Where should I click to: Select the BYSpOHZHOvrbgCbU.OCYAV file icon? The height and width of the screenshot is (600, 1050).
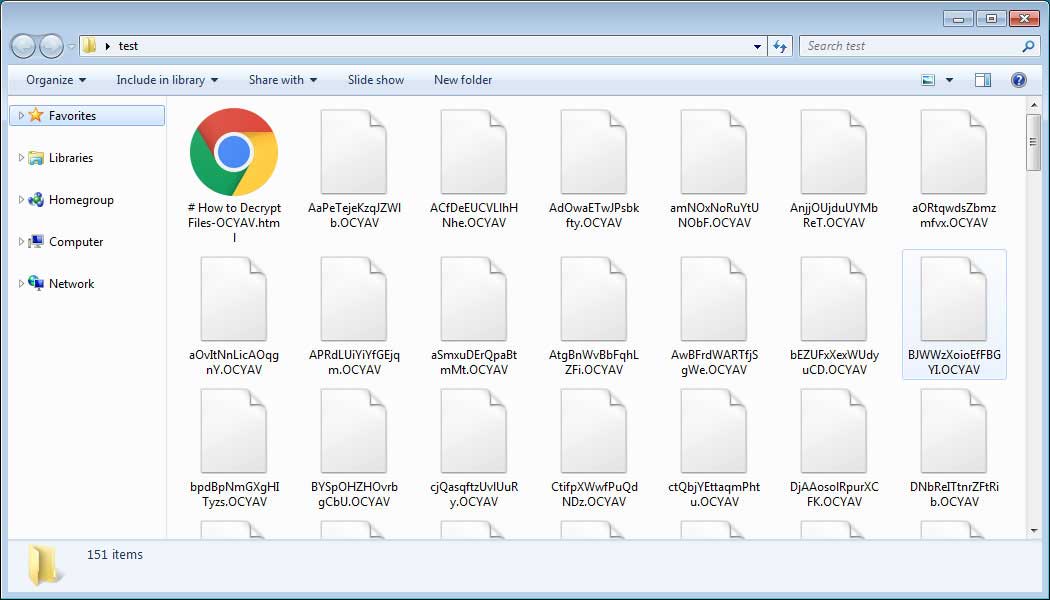pyautogui.click(x=354, y=431)
